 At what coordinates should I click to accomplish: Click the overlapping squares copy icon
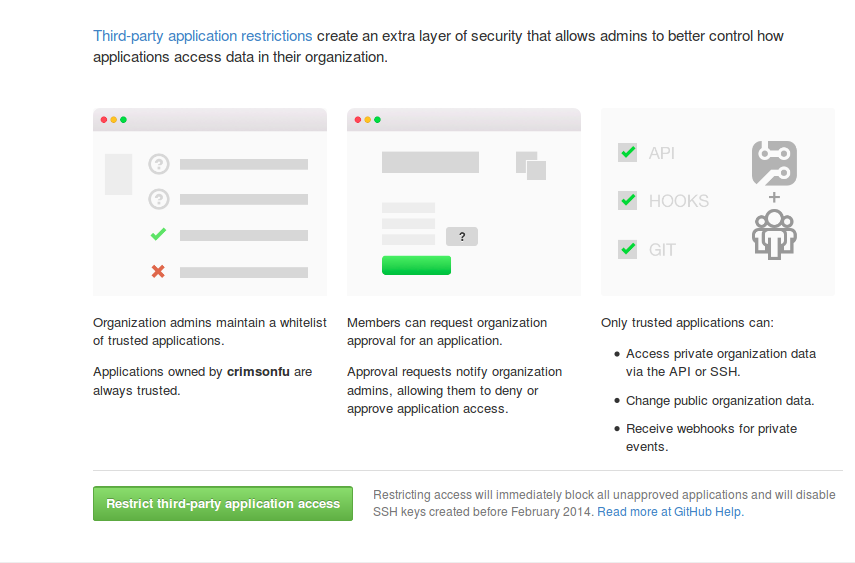(531, 166)
